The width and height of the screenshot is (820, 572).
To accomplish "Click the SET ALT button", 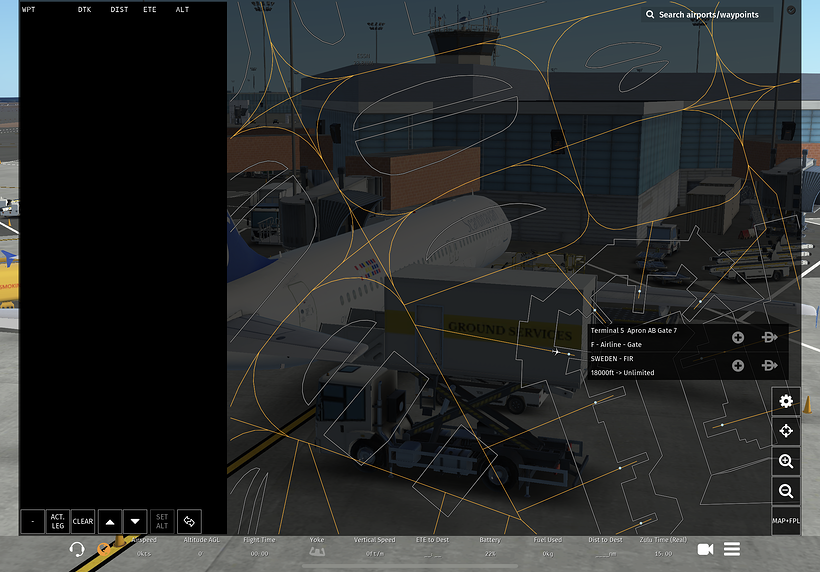I will coord(162,521).
